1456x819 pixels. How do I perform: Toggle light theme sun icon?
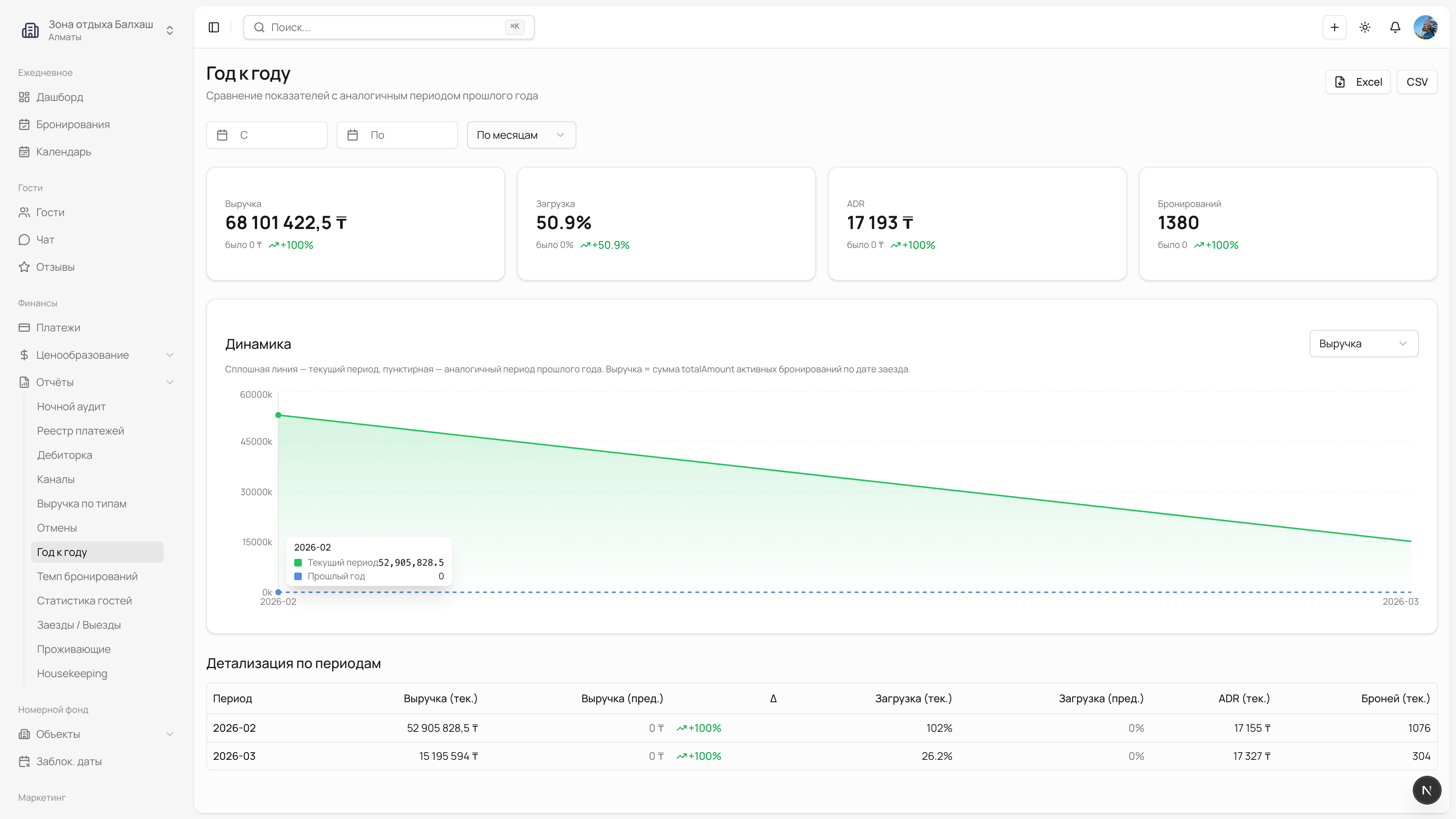[1365, 27]
